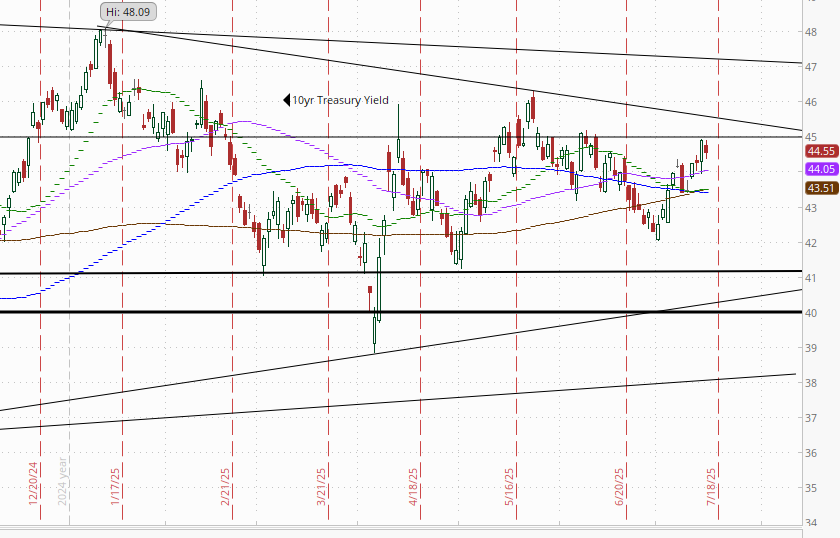Click the 35 price axis label
Screen dimensions: 840x538
(811, 488)
